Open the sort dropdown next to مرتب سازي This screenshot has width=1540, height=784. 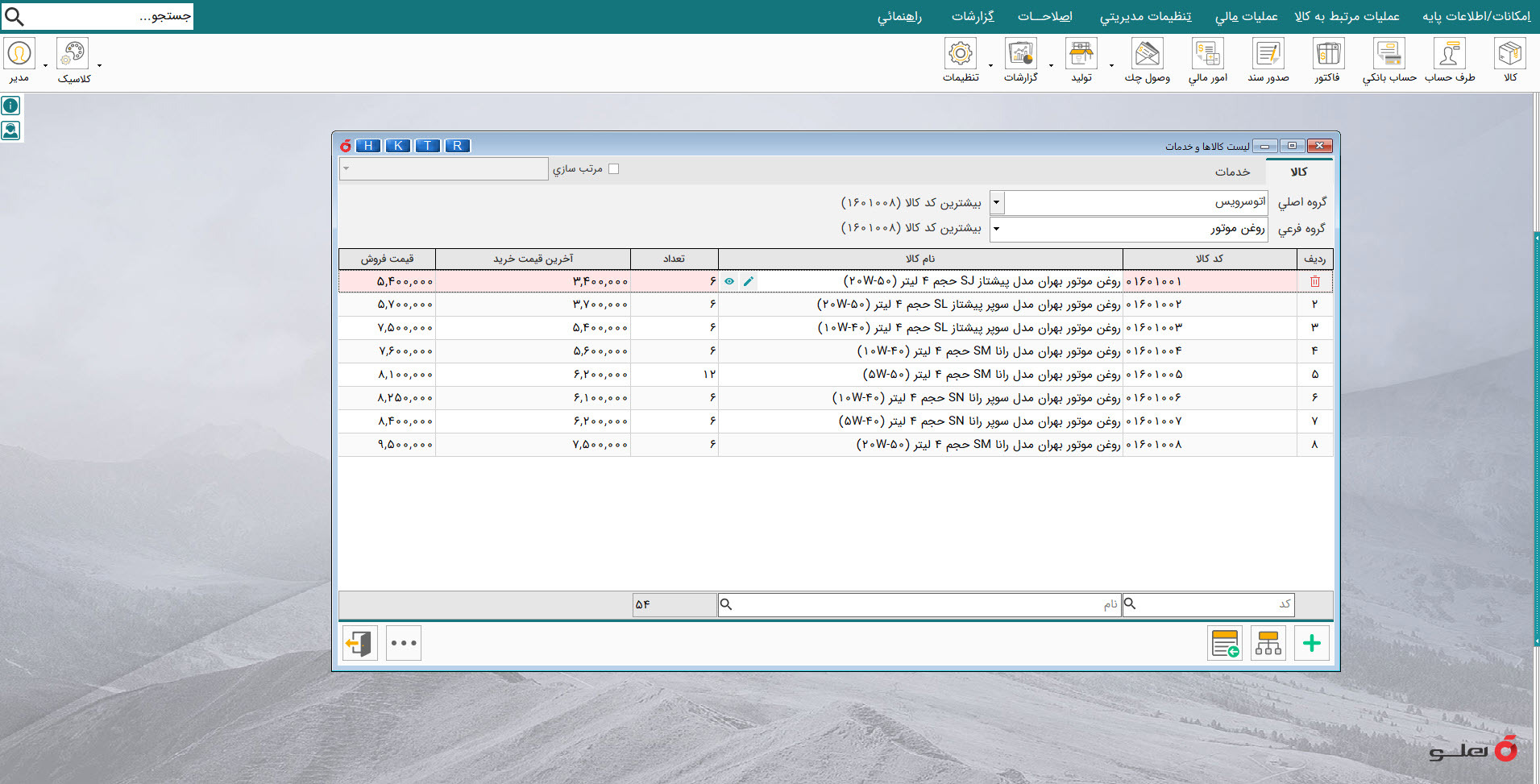tap(443, 168)
